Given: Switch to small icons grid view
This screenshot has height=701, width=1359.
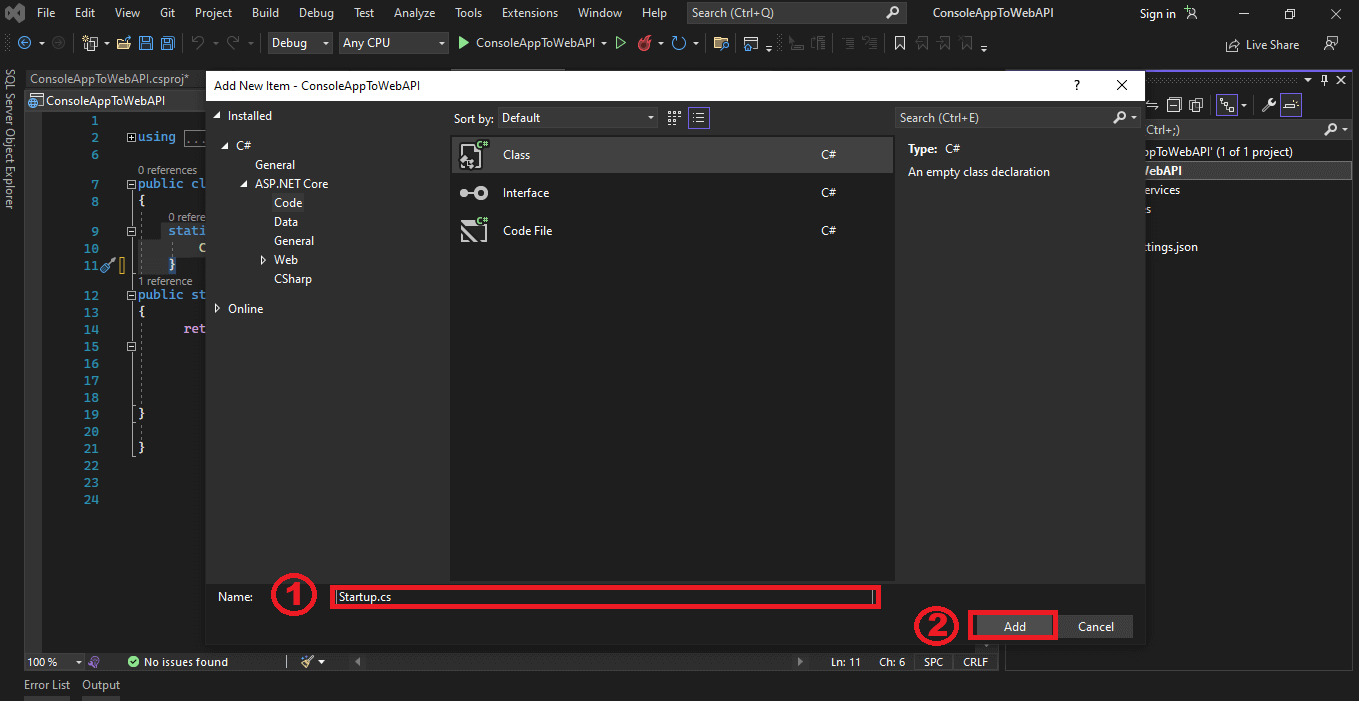Looking at the screenshot, I should [x=674, y=118].
